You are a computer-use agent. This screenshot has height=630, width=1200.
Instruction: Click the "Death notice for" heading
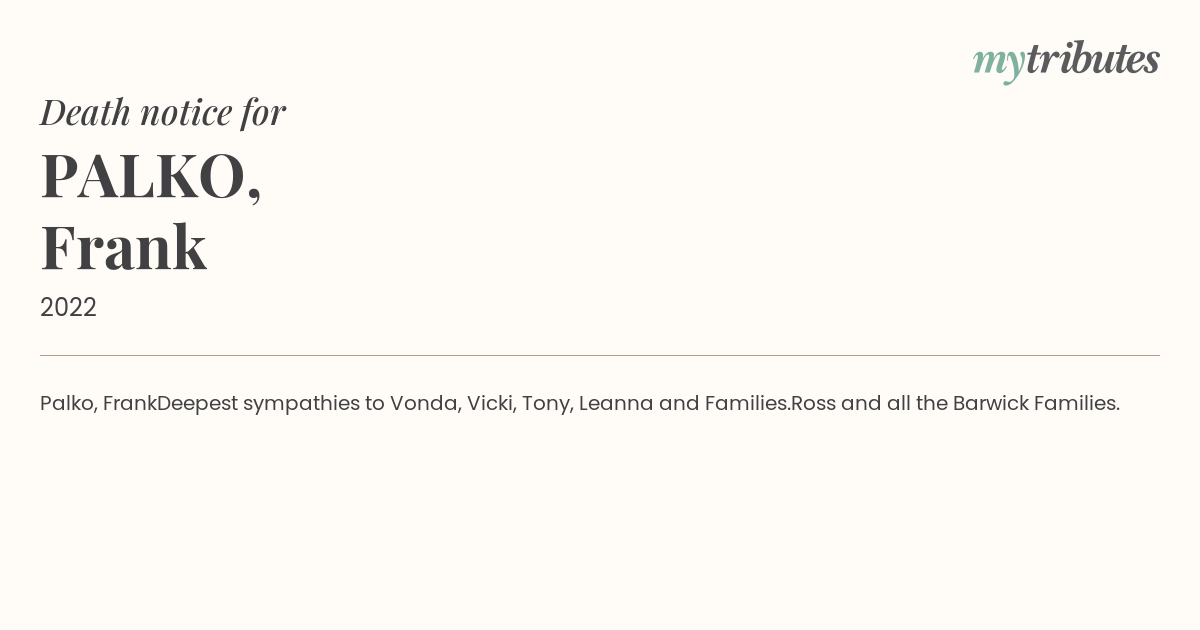163,112
